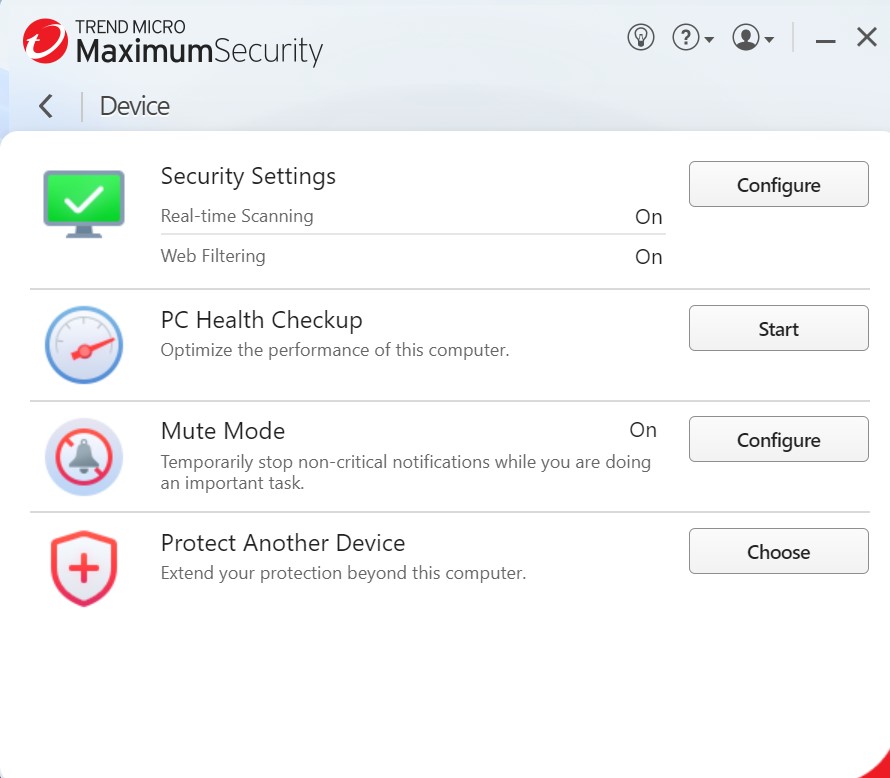Go back using the left arrow
The width and height of the screenshot is (890, 778).
[x=46, y=106]
